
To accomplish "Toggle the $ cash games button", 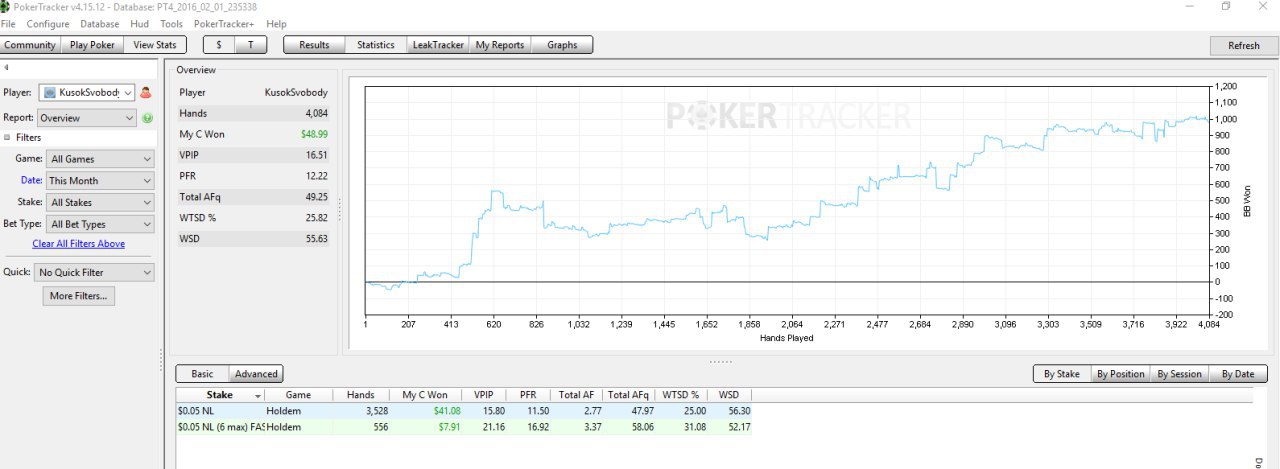I will click(x=219, y=45).
